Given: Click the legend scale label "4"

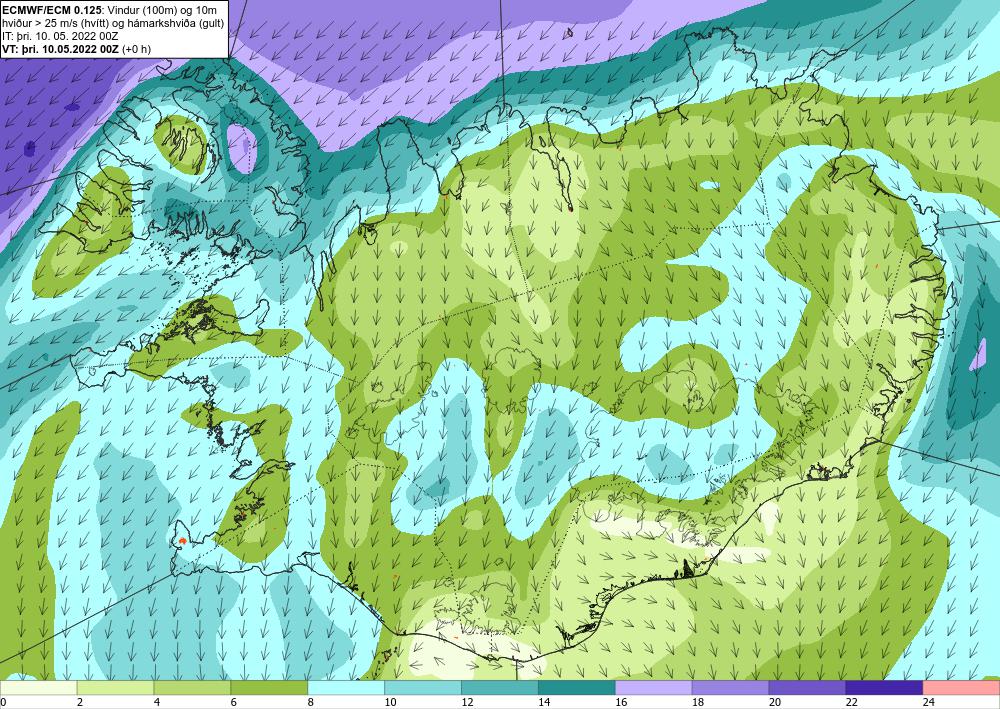Looking at the screenshot, I should pyautogui.click(x=157, y=702).
